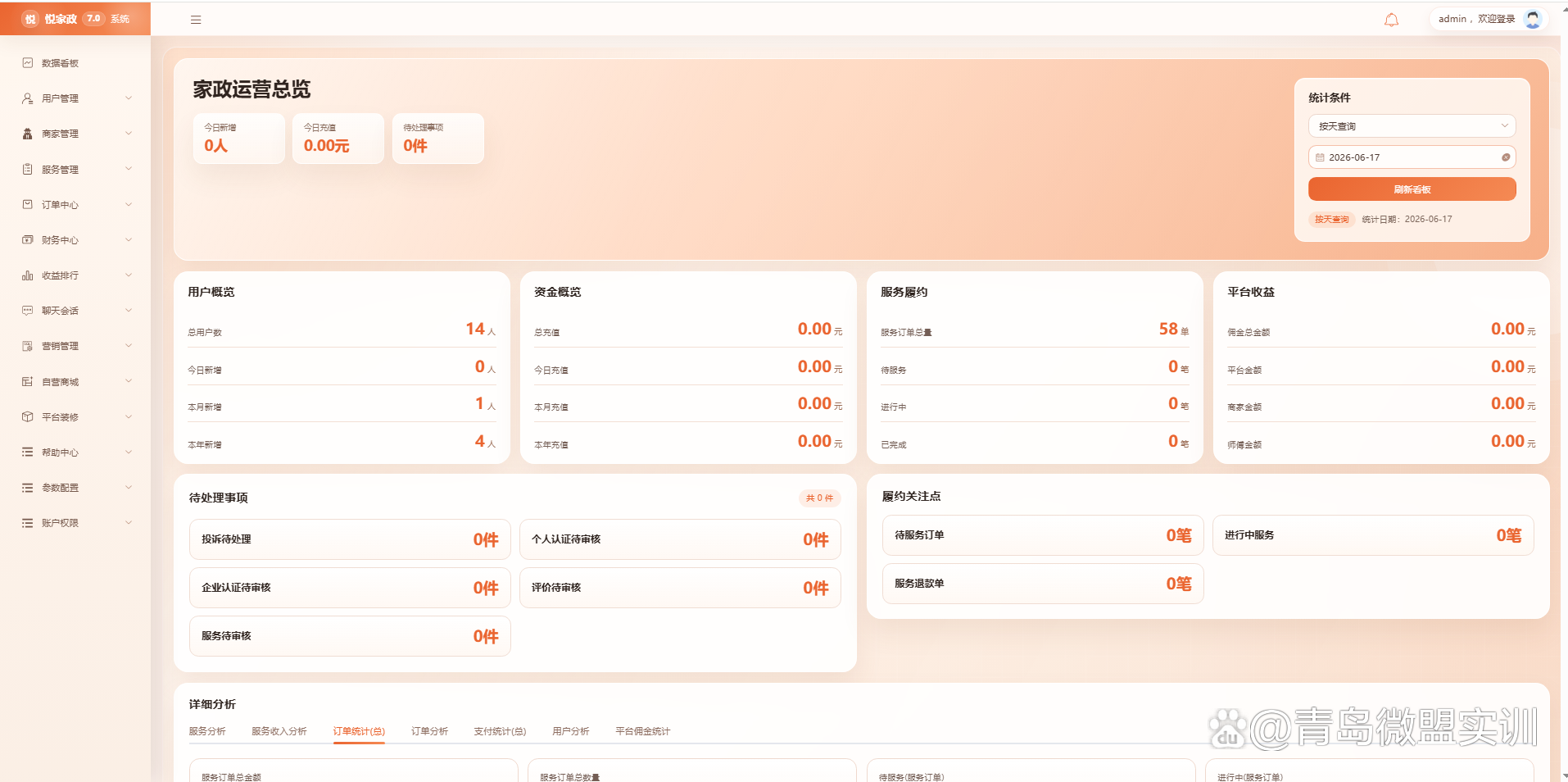The height and width of the screenshot is (782, 1568).
Task: Click the 刷新看板 refresh button
Action: coord(1412,189)
